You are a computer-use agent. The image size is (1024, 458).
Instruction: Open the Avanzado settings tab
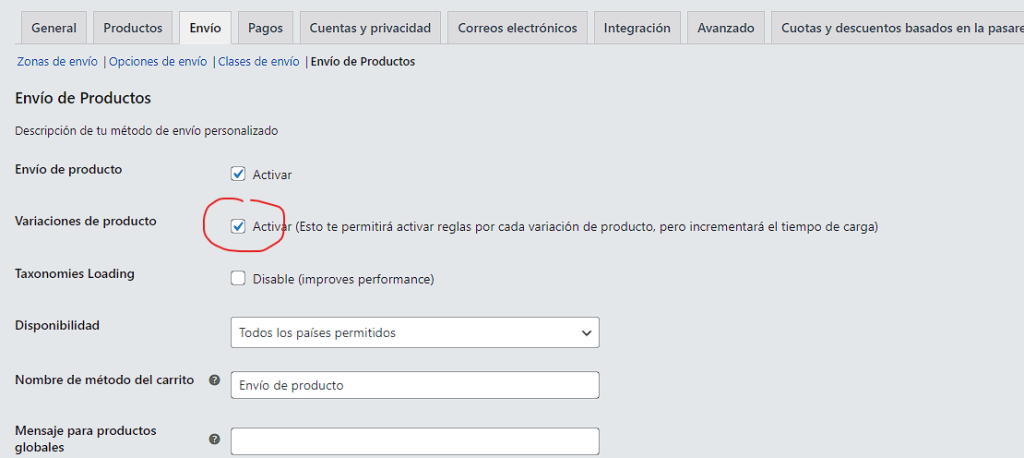[726, 28]
